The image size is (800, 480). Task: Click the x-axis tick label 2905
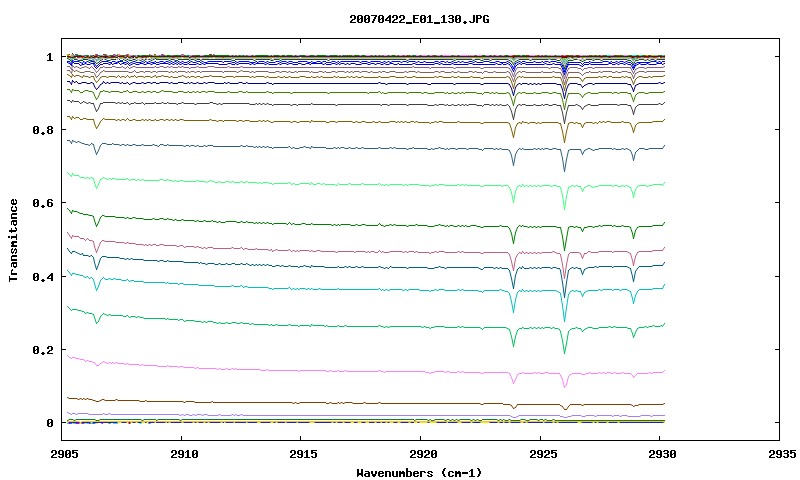click(x=64, y=454)
